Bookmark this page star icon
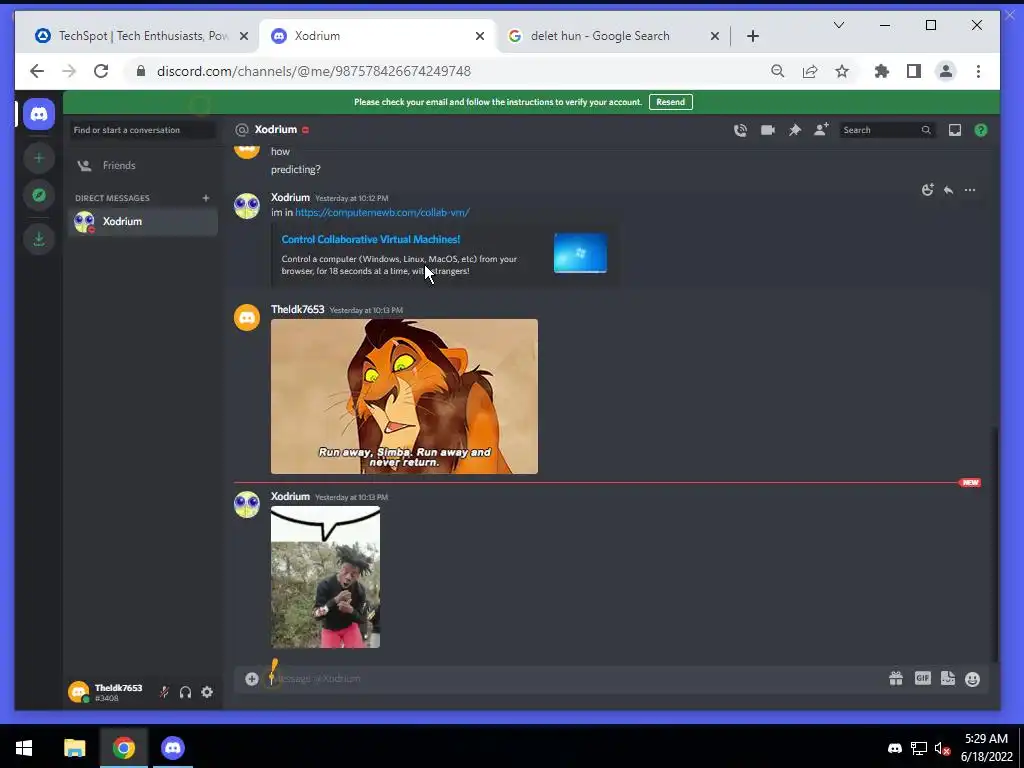Viewport: 1024px width, 768px height. point(842,71)
